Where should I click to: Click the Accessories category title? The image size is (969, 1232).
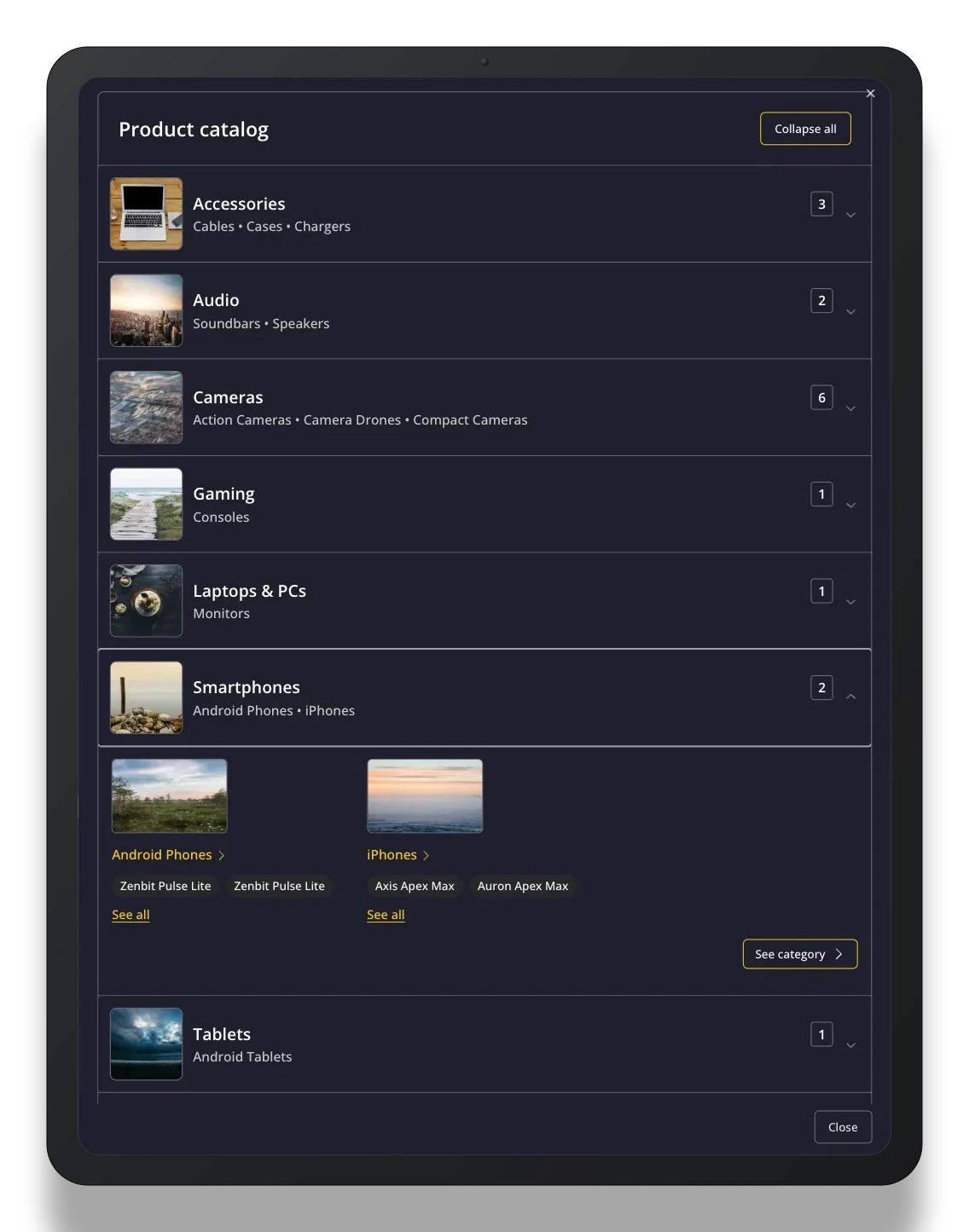pos(239,204)
